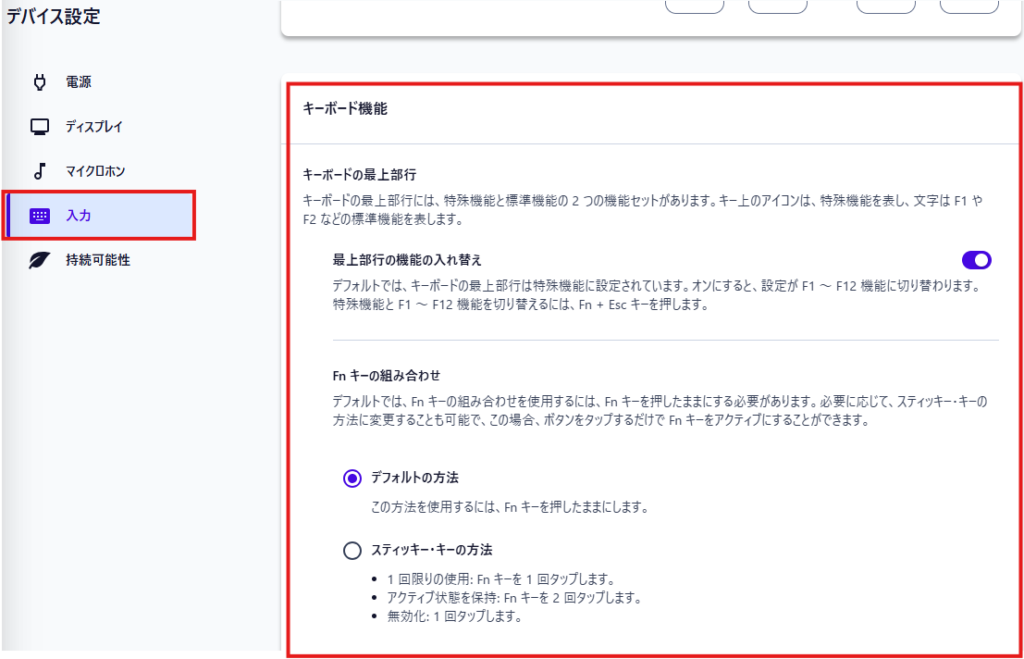Screen dimensions: 1024x659
Task: Click the デバイス設定 page title
Action: (x=53, y=17)
